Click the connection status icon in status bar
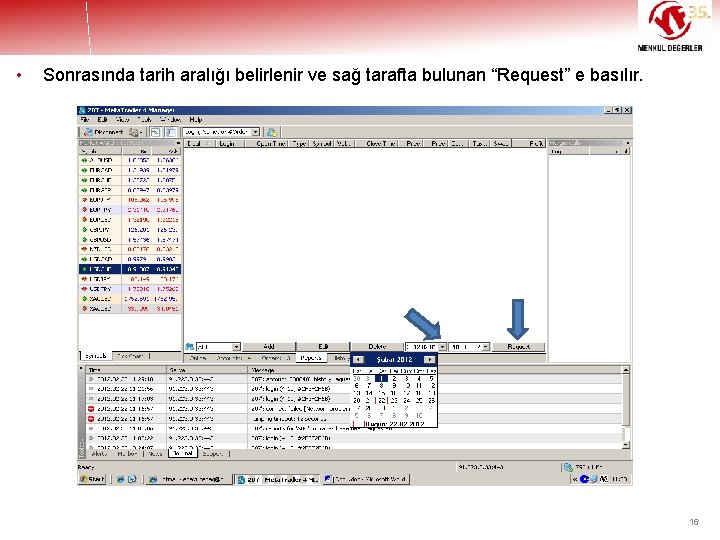This screenshot has height=540, width=720. coord(568,467)
